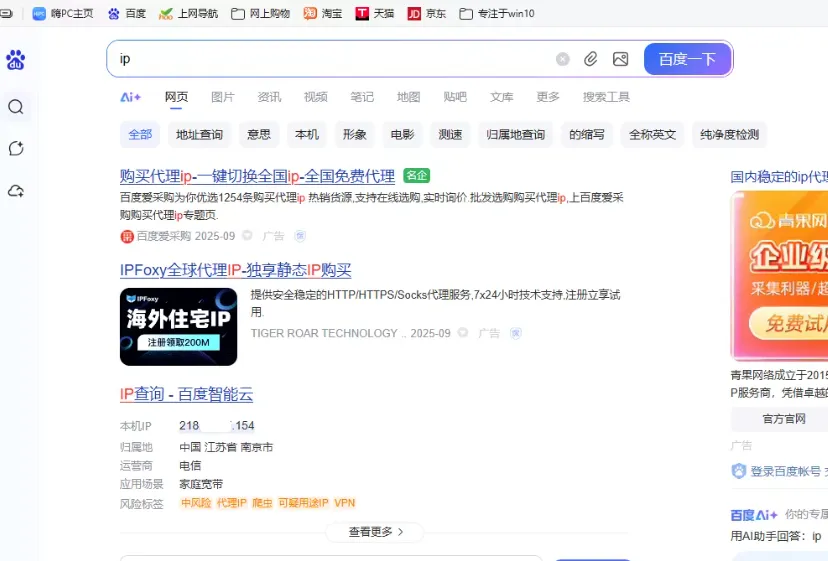This screenshot has width=828, height=561.
Task: Click the paperclip attach file icon
Action: tap(591, 59)
